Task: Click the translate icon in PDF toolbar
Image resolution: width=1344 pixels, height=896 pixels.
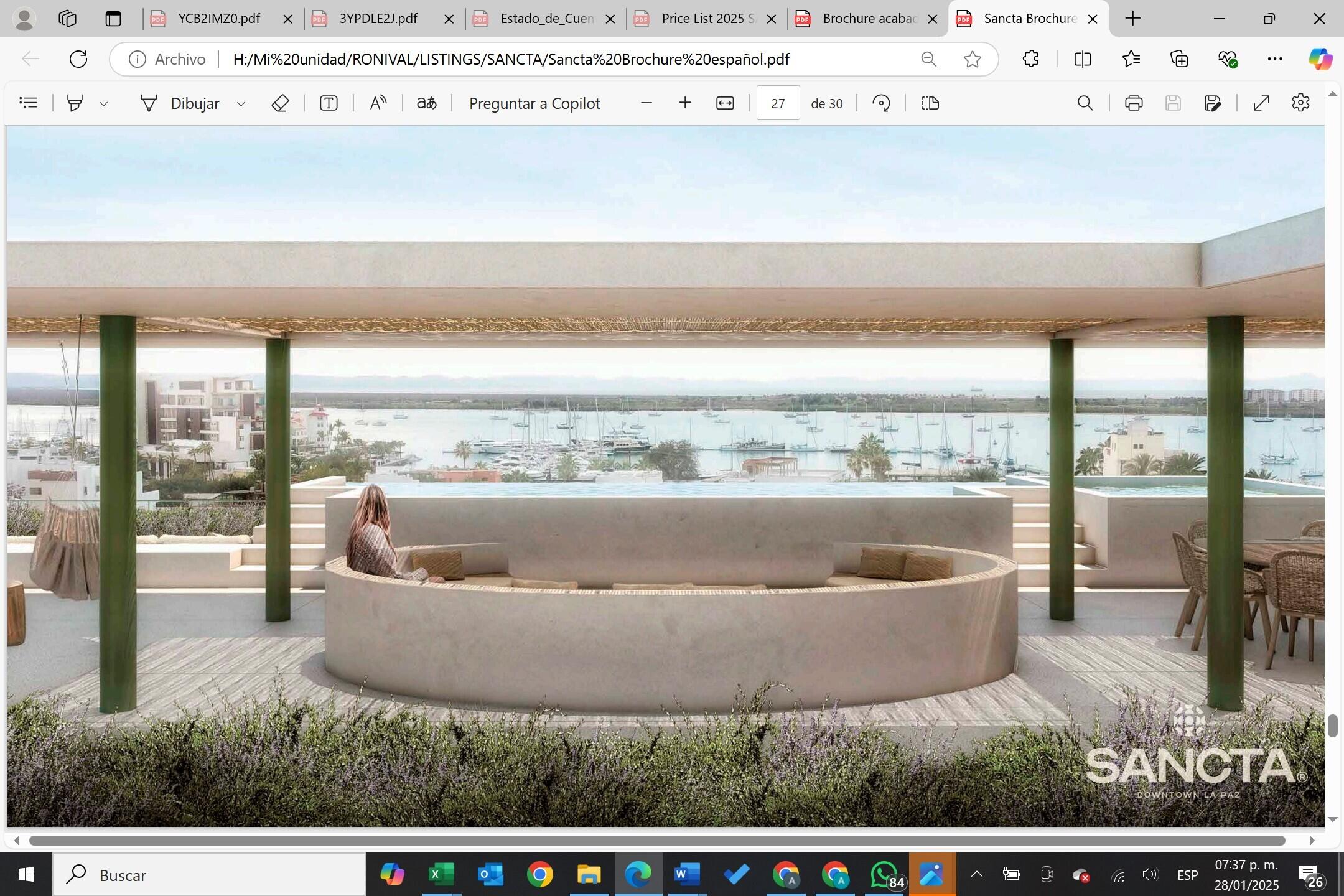Action: pyautogui.click(x=426, y=103)
